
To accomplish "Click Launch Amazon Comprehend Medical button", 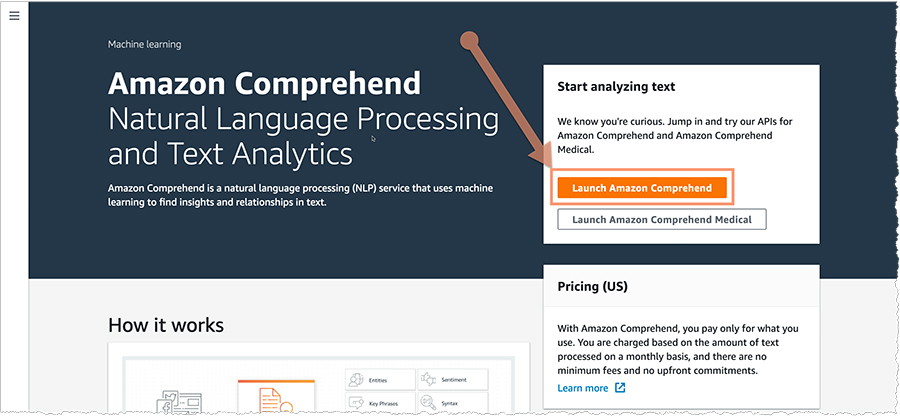I will point(662,219).
